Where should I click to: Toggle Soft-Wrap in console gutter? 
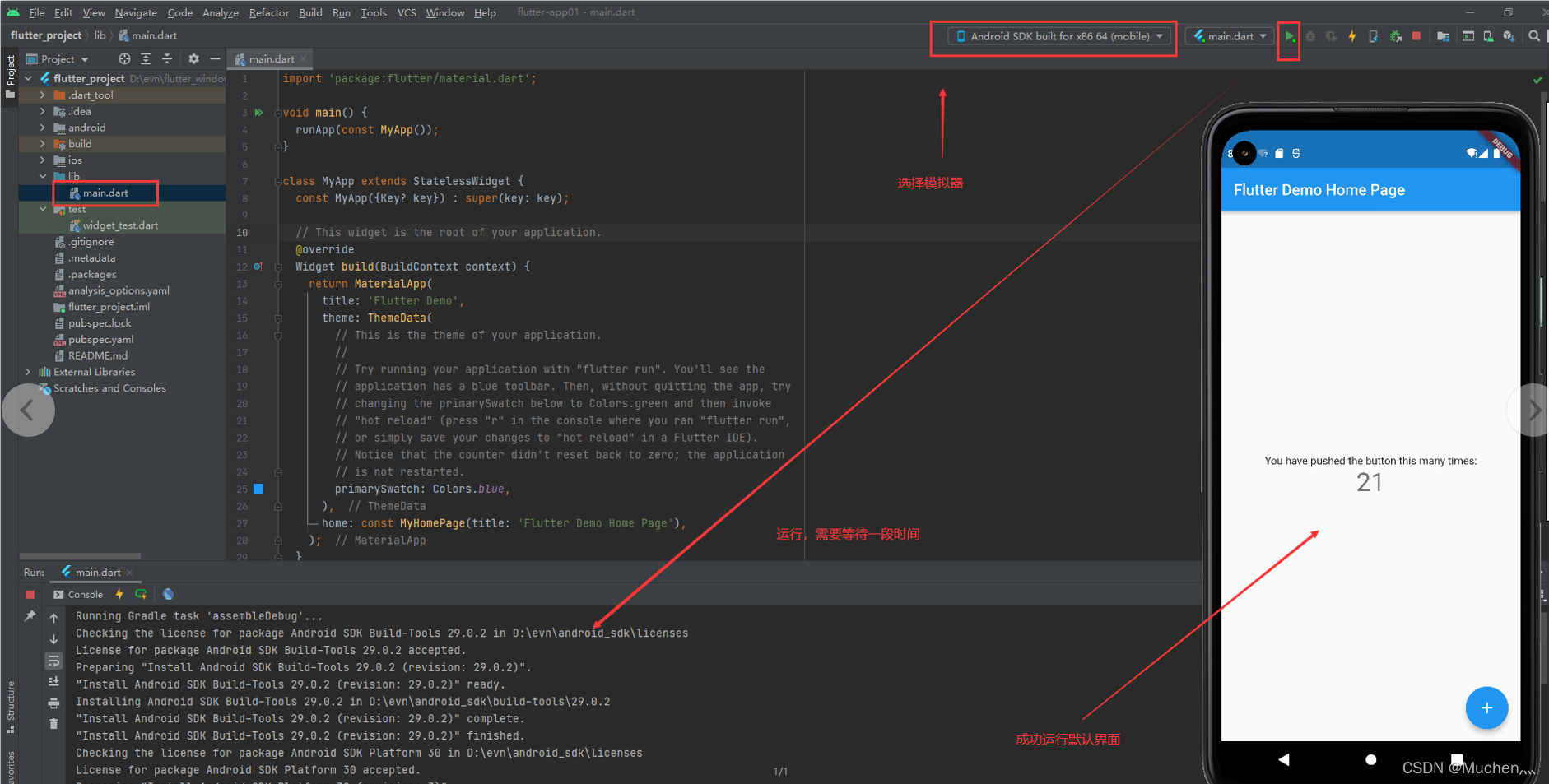pos(53,661)
